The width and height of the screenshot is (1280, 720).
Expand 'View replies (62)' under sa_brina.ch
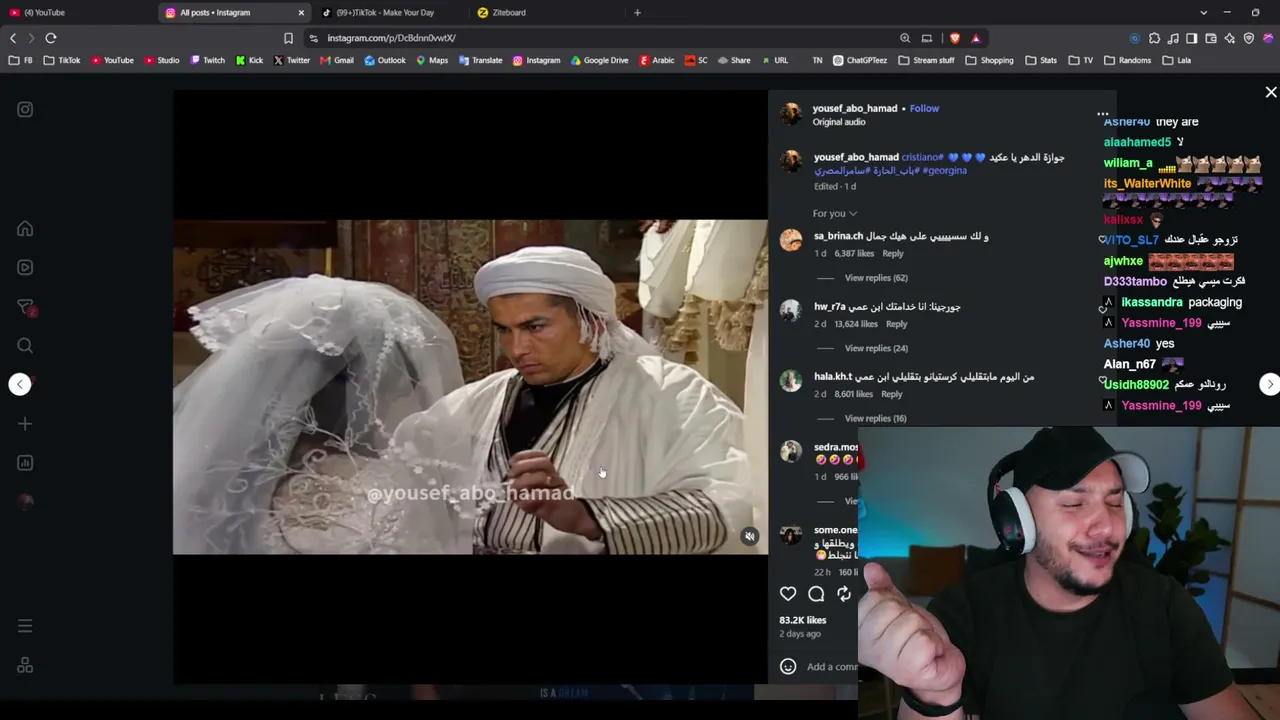click(x=876, y=278)
